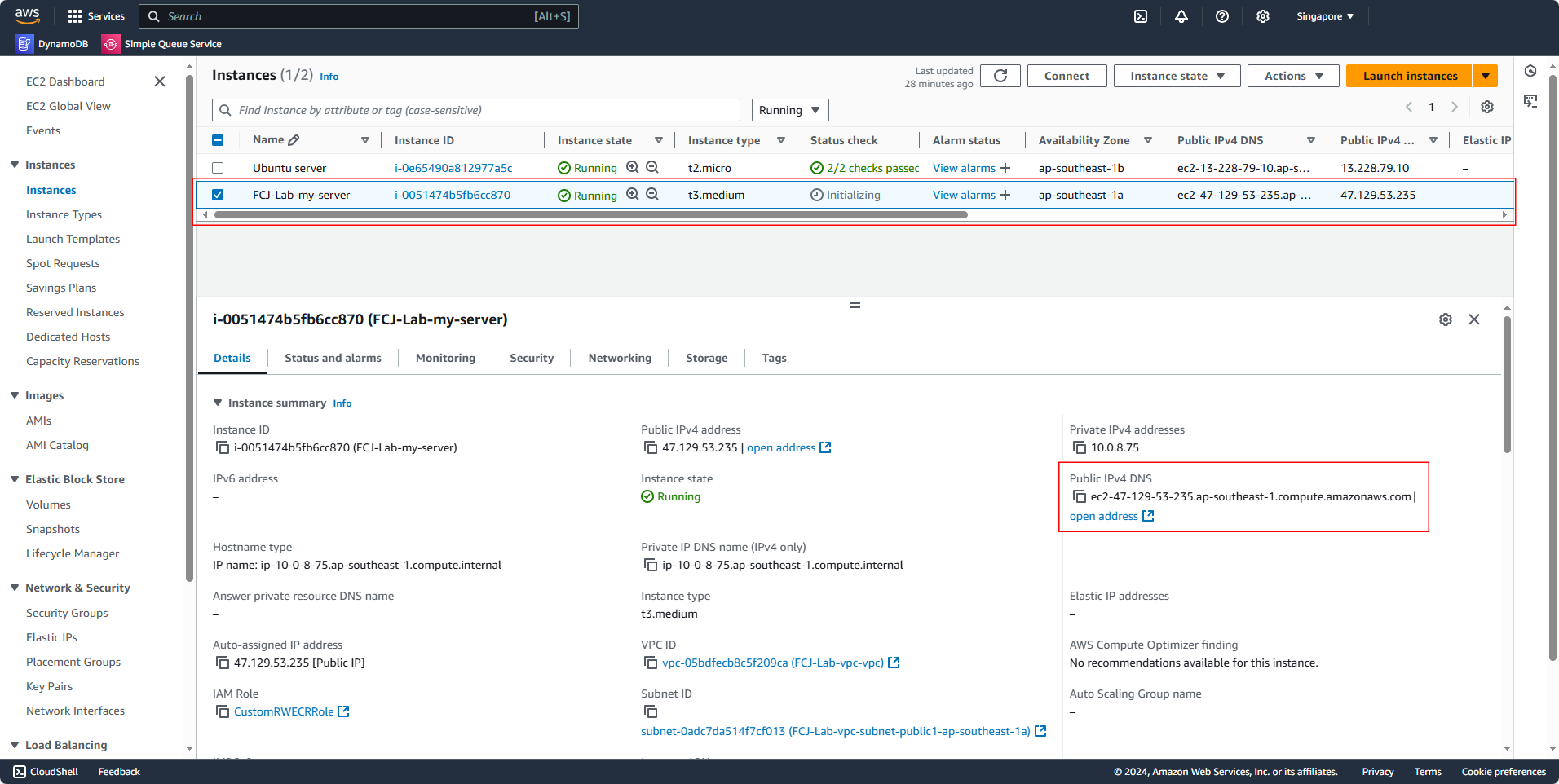Open the Singapore region selector
The image size is (1559, 784).
(1325, 16)
